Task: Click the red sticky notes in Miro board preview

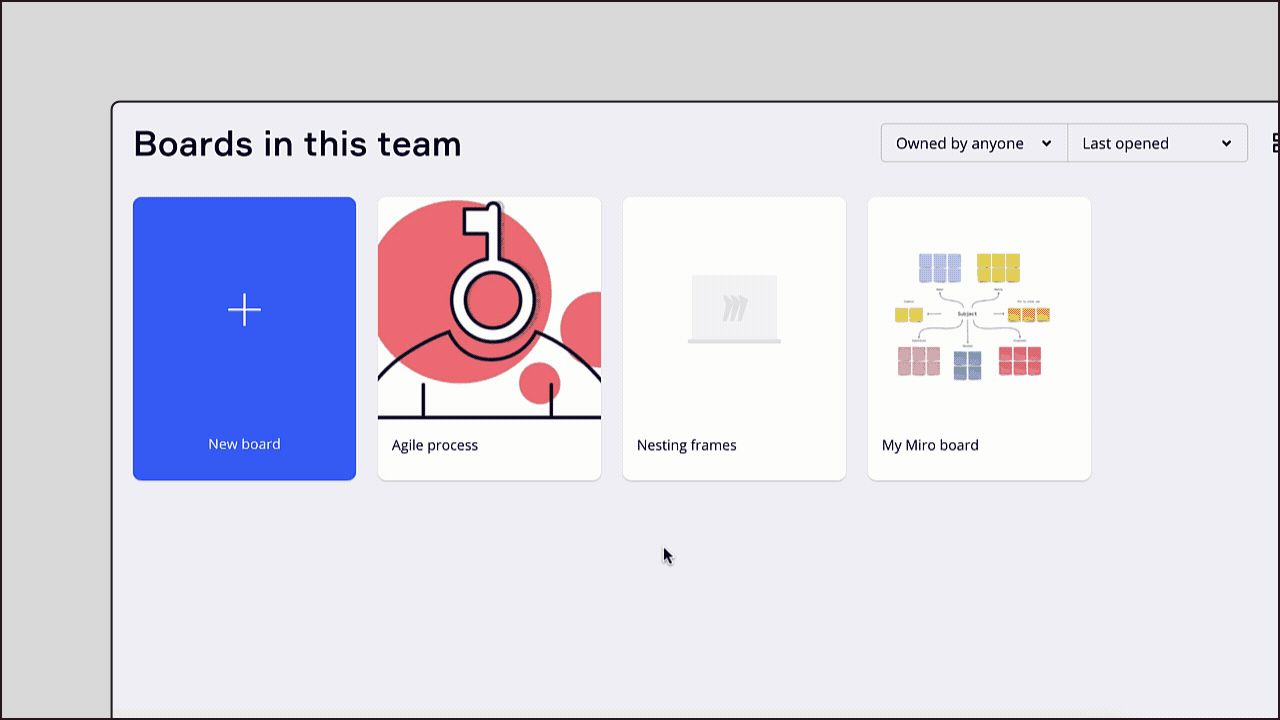Action: pos(1019,360)
